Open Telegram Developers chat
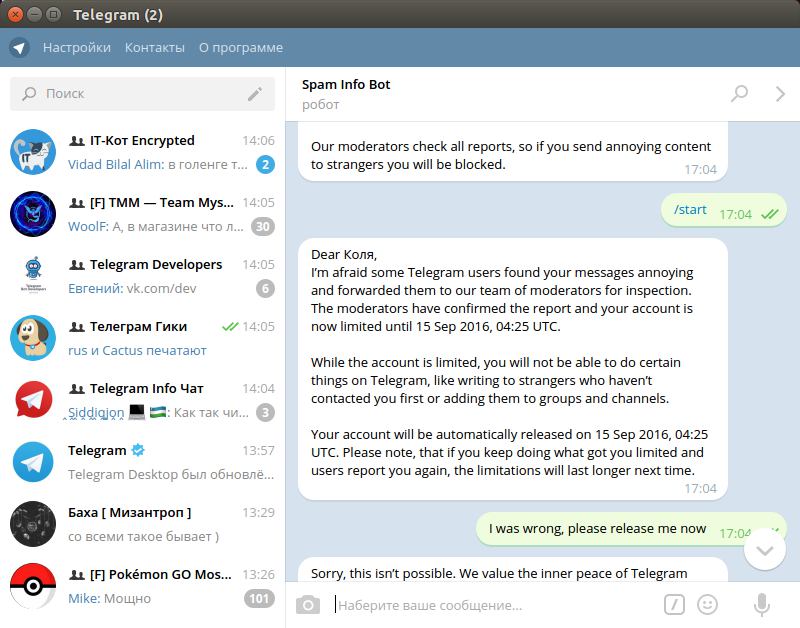The image size is (800, 628). pos(142,276)
